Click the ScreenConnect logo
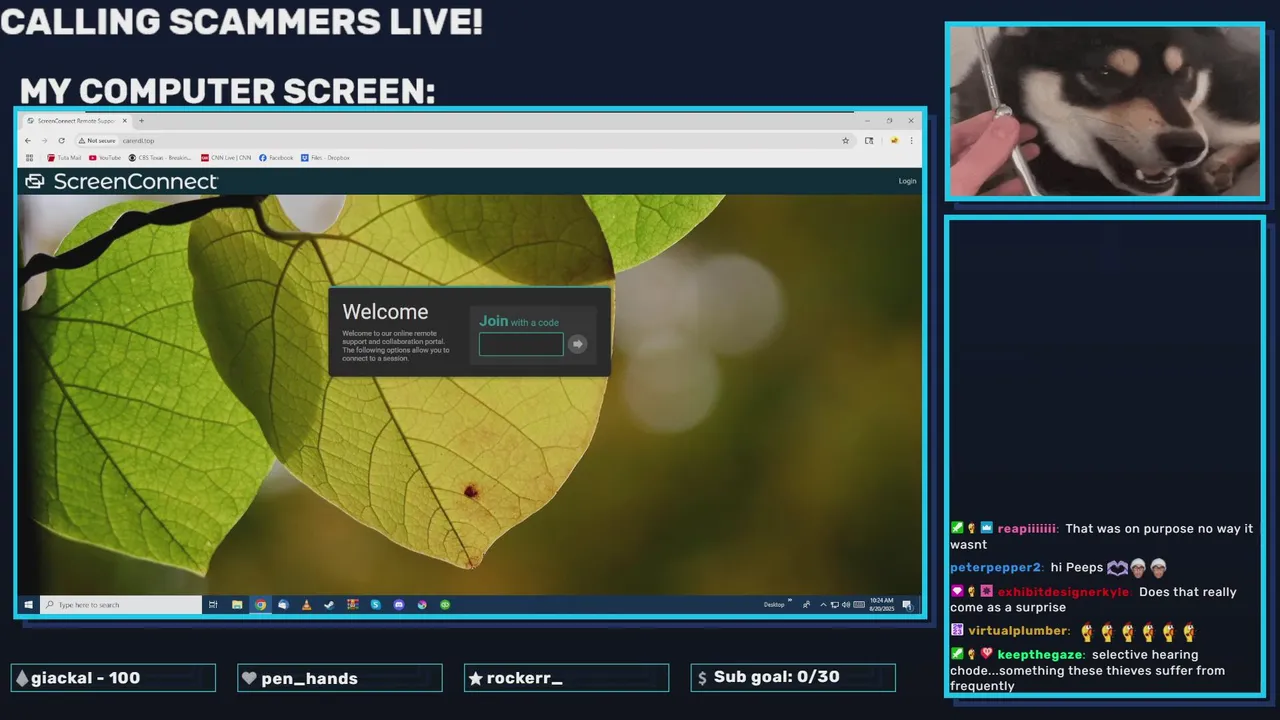The image size is (1280, 720). tap(121, 181)
